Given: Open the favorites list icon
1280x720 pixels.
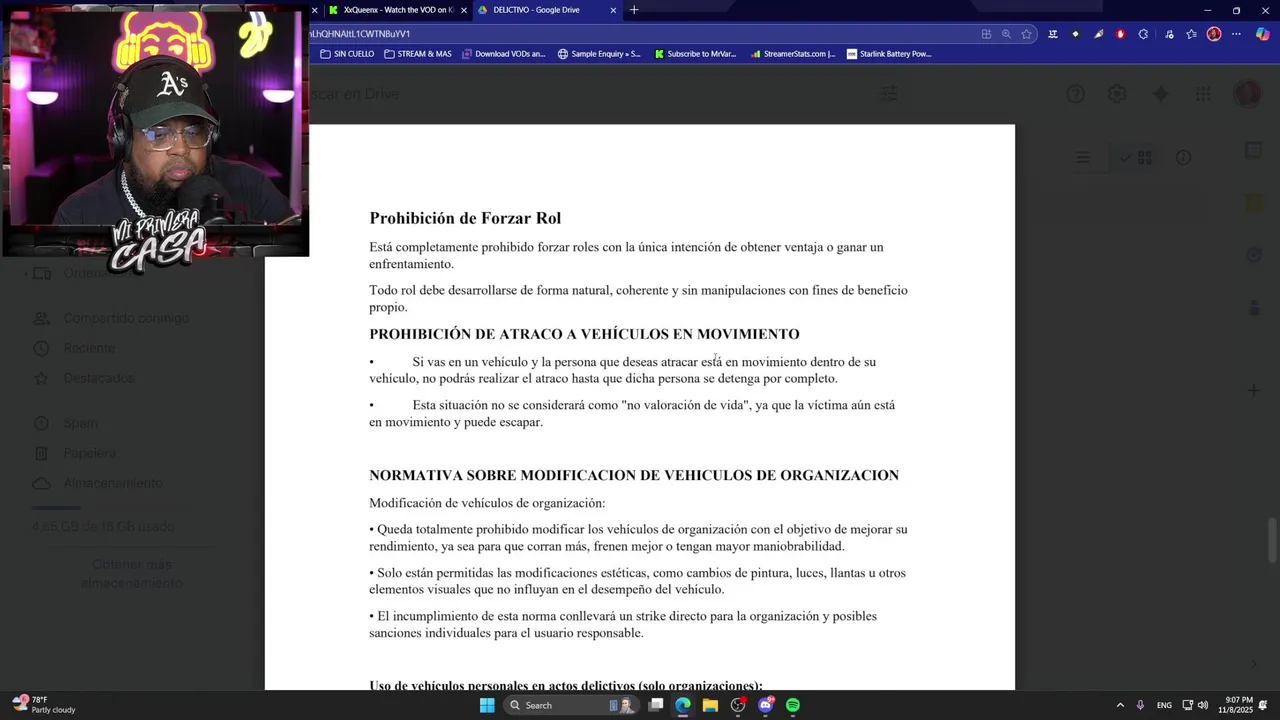Looking at the screenshot, I should 1191,34.
